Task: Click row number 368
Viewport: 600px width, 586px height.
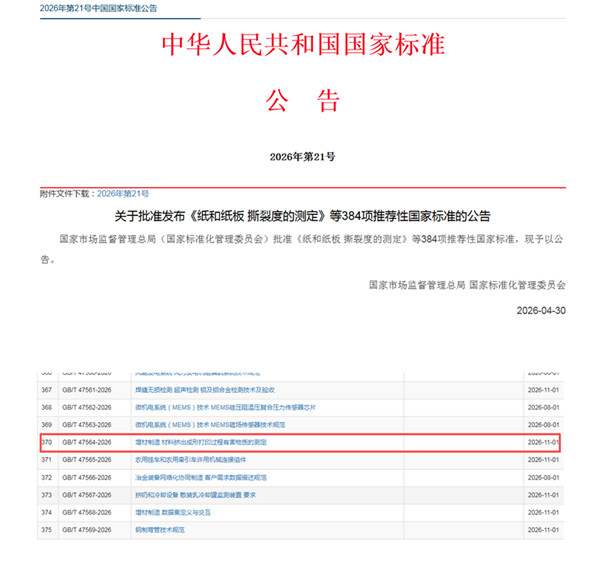Action: 47,407
